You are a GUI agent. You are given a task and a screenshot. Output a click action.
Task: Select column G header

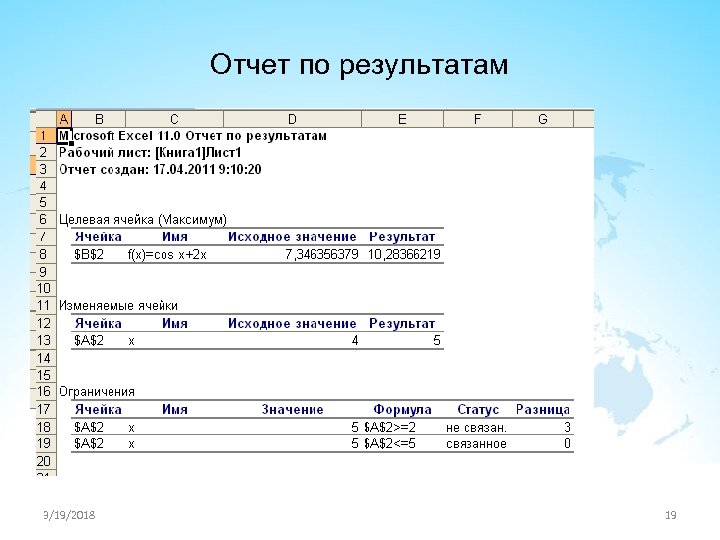543,119
